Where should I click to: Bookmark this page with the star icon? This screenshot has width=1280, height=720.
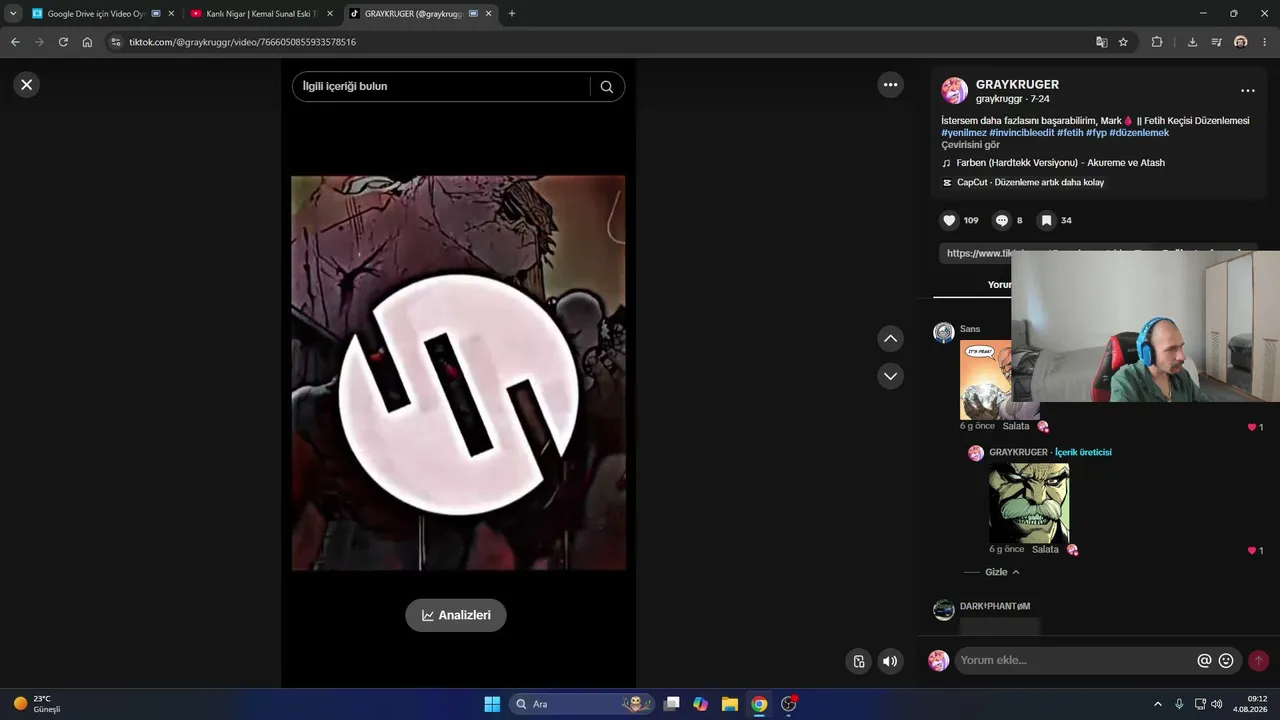(1123, 42)
